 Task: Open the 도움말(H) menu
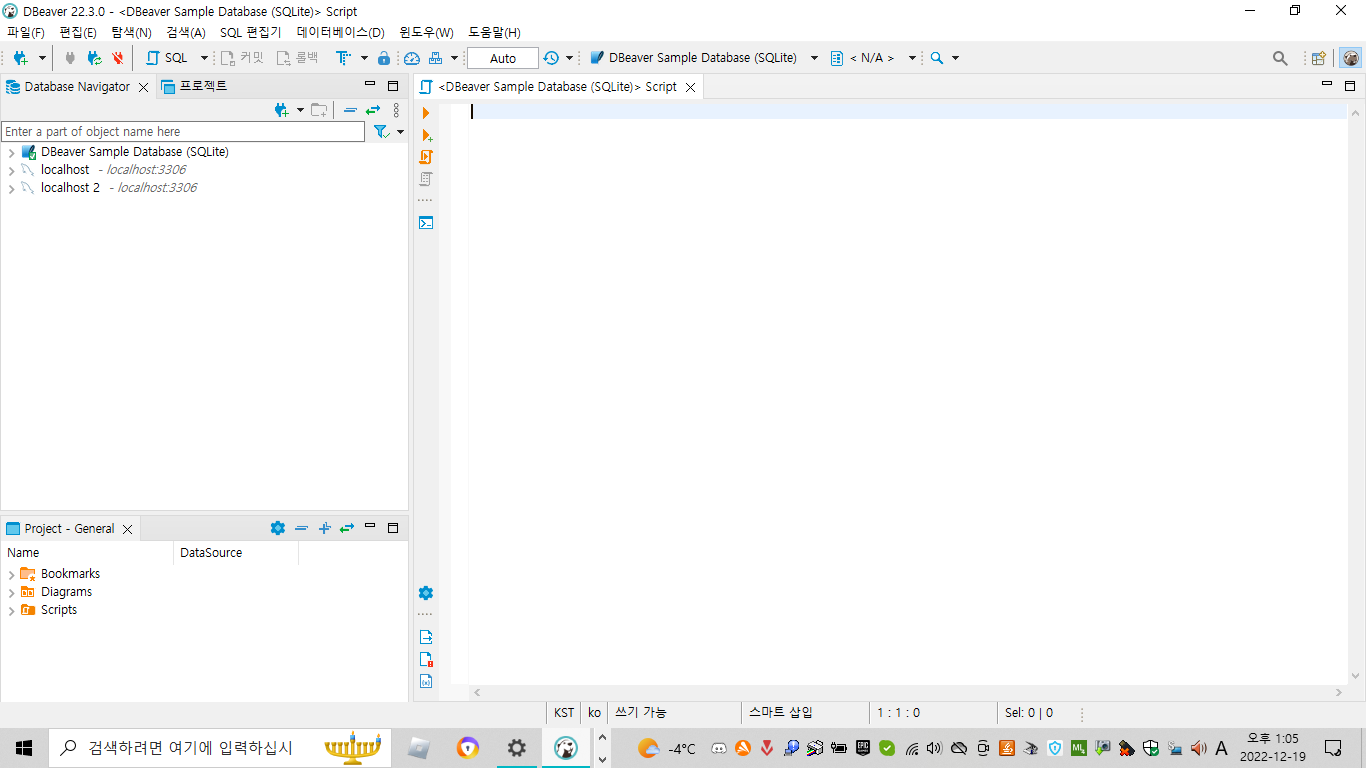(x=495, y=32)
